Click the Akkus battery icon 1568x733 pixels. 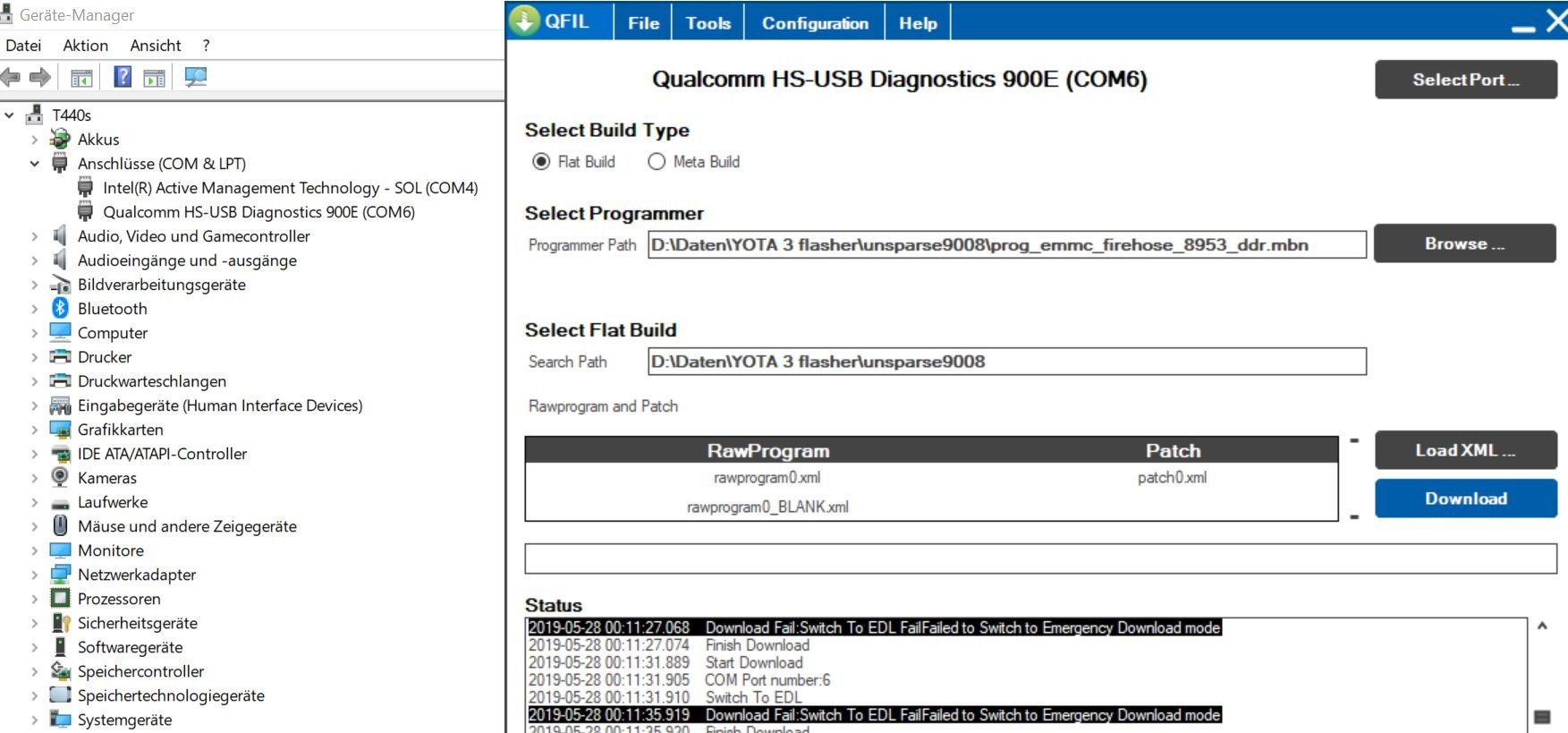(60, 139)
